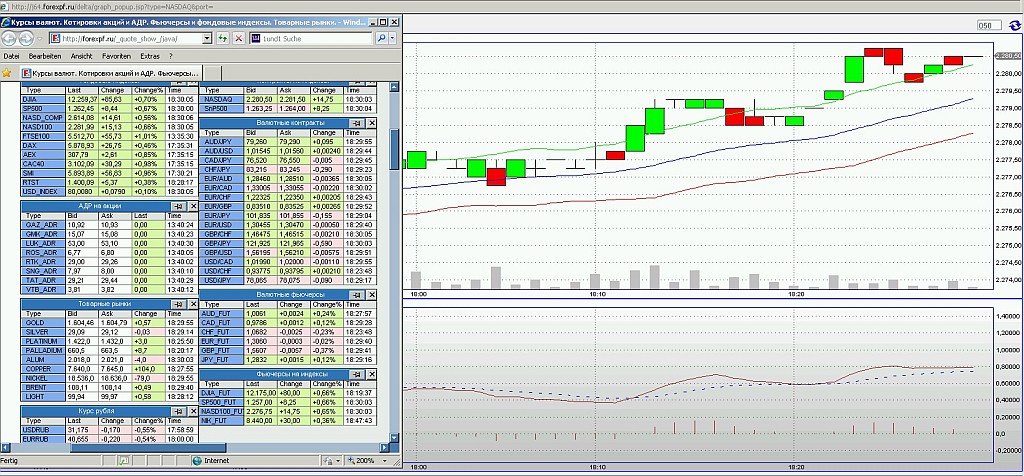The image size is (1024, 476).
Task: Close the АДР на акции panel
Action: 193,206
